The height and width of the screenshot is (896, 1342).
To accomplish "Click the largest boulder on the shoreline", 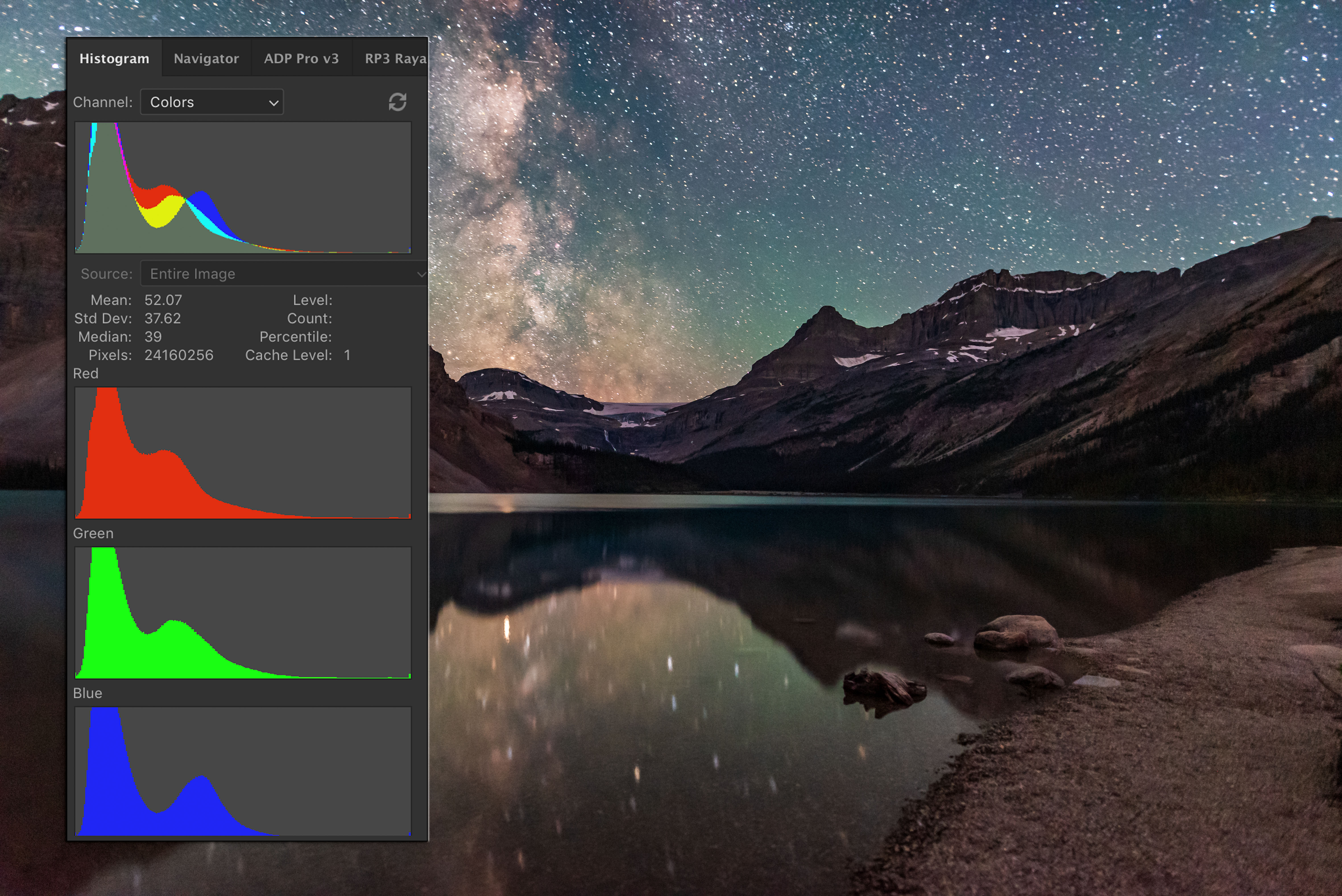I will click(1016, 631).
